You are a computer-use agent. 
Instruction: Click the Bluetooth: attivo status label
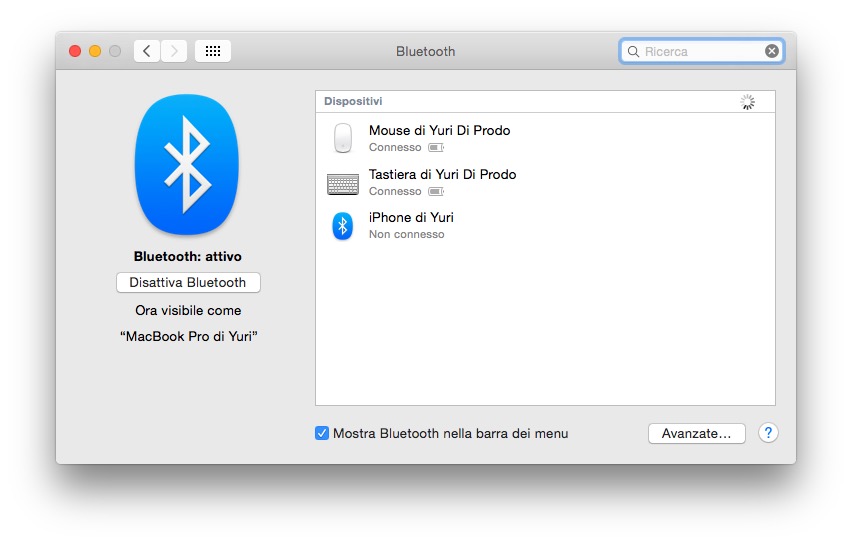[188, 257]
